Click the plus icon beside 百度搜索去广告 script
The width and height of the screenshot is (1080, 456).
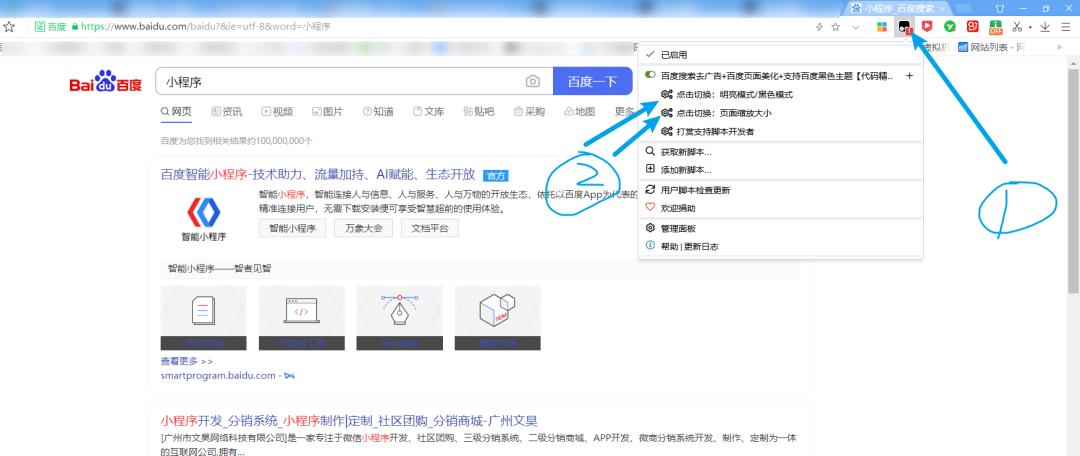coord(909,76)
